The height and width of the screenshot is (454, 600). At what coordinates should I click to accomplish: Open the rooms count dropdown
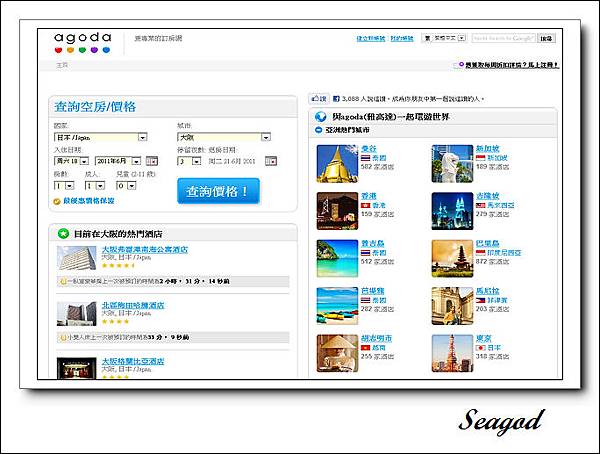64,186
